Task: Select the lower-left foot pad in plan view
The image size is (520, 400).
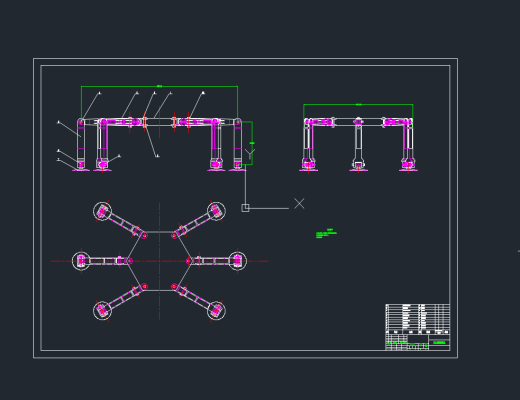Action: pyautogui.click(x=102, y=311)
